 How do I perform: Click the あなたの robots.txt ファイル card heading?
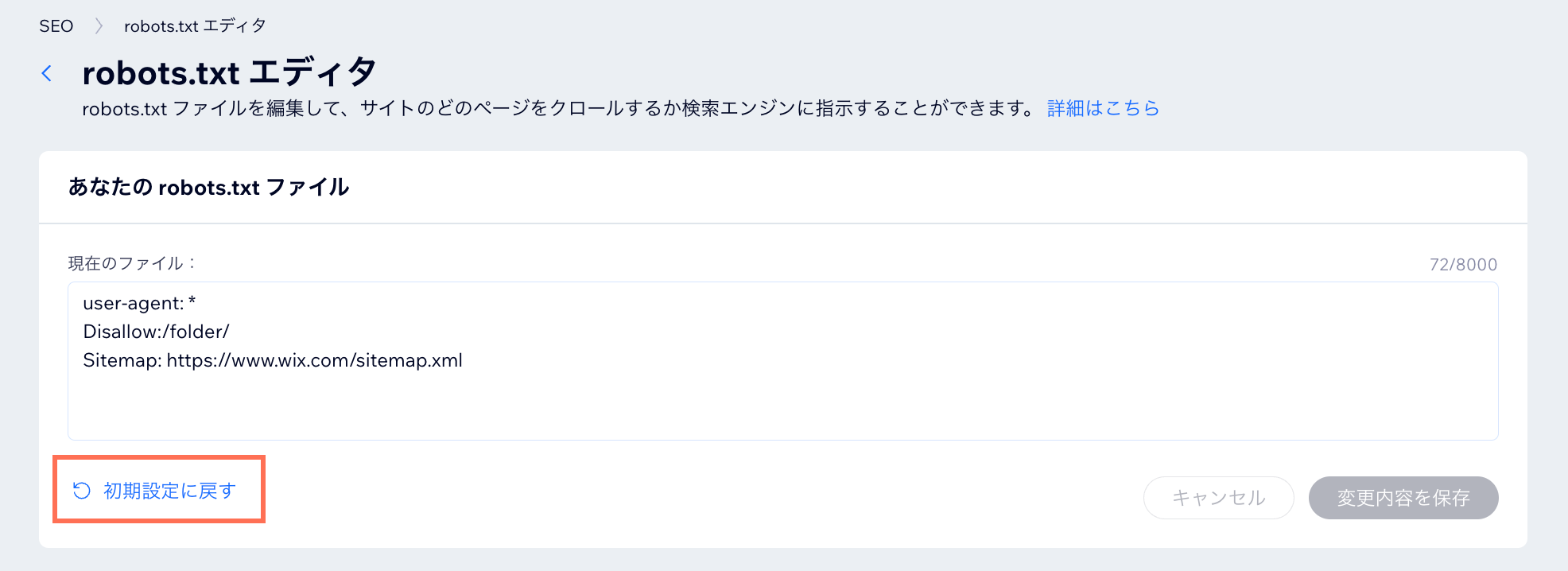pos(208,187)
